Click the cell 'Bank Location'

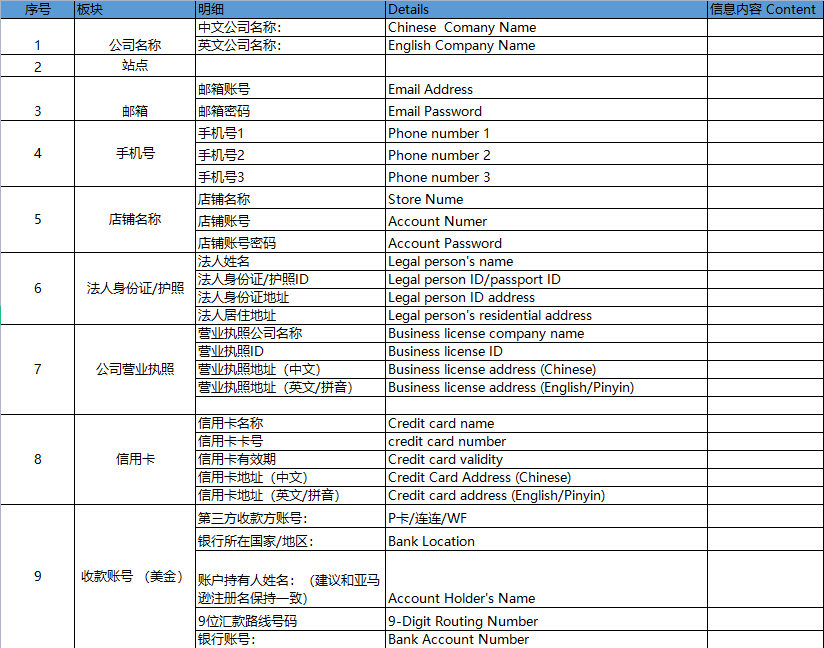point(547,540)
